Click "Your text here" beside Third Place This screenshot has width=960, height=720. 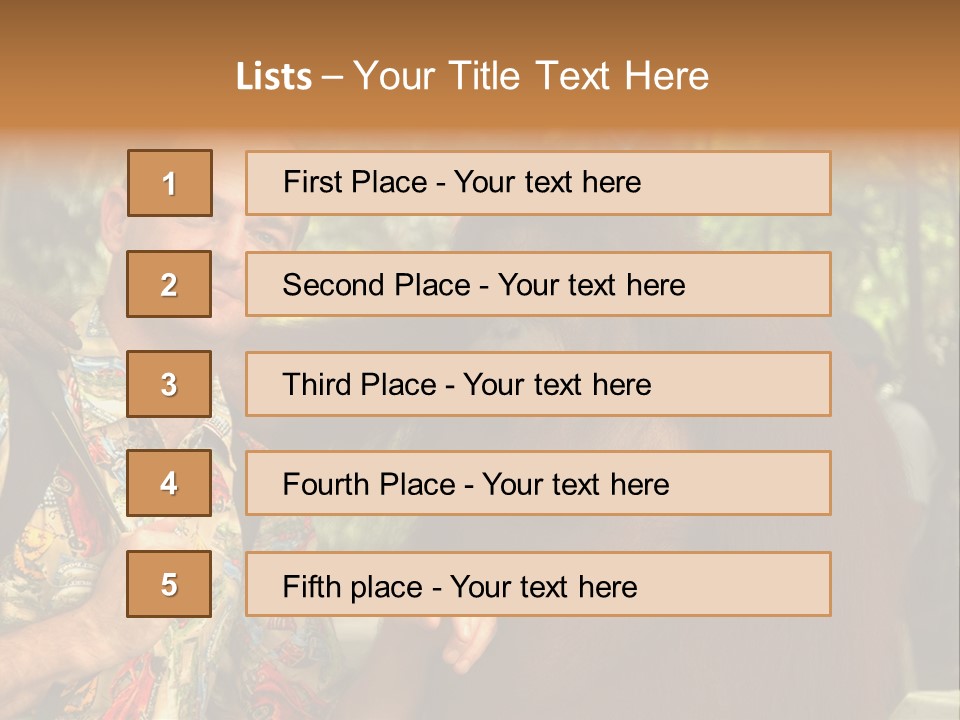coord(557,385)
